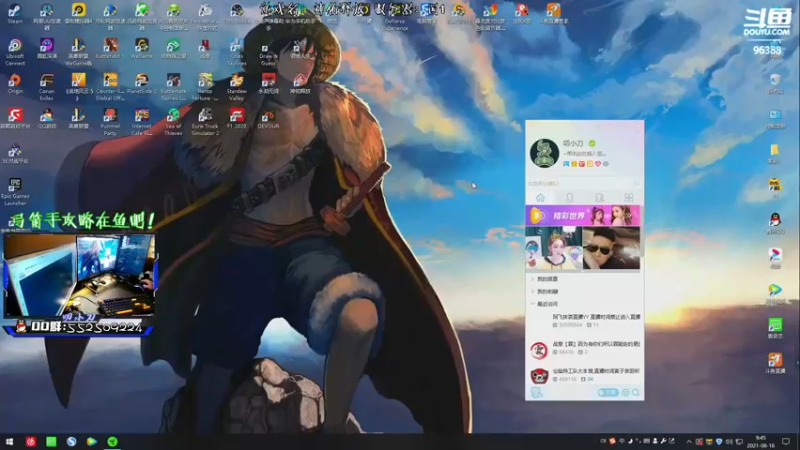Screen dimensions: 800x450
Task: Open the Euro Truck Simulator 2 shortcut
Action: 205,121
